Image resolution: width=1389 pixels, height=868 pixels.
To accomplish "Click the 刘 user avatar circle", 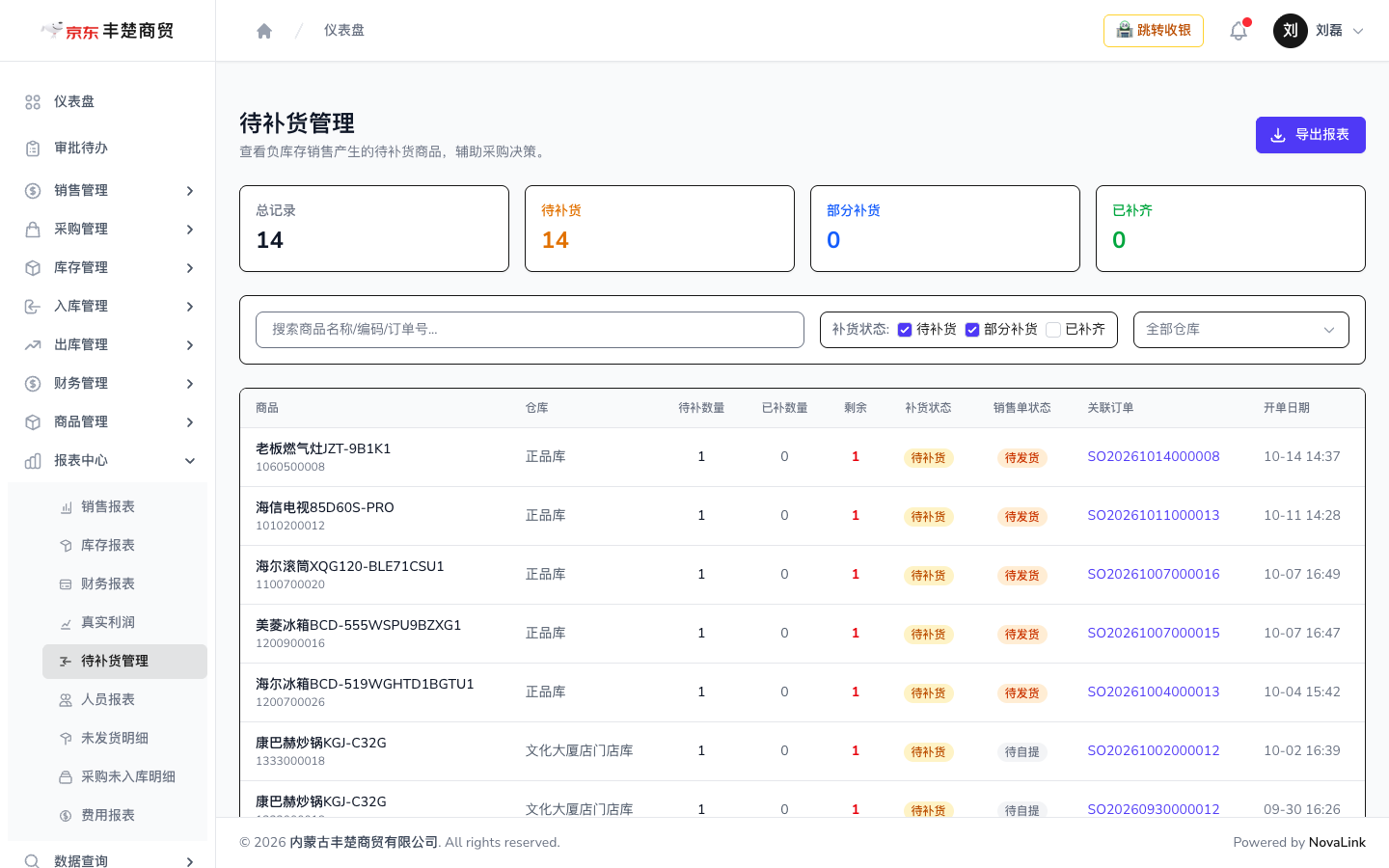I will [x=1291, y=31].
